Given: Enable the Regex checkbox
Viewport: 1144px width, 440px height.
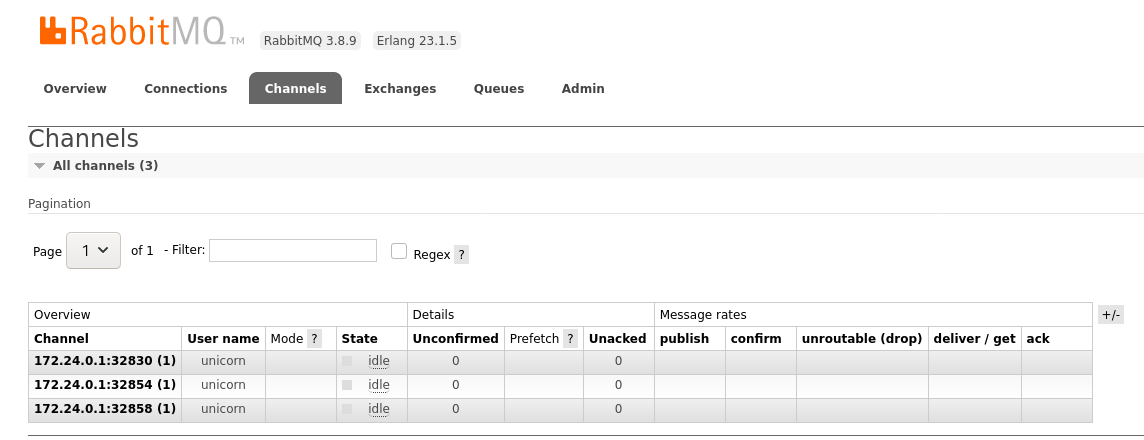Looking at the screenshot, I should (398, 251).
